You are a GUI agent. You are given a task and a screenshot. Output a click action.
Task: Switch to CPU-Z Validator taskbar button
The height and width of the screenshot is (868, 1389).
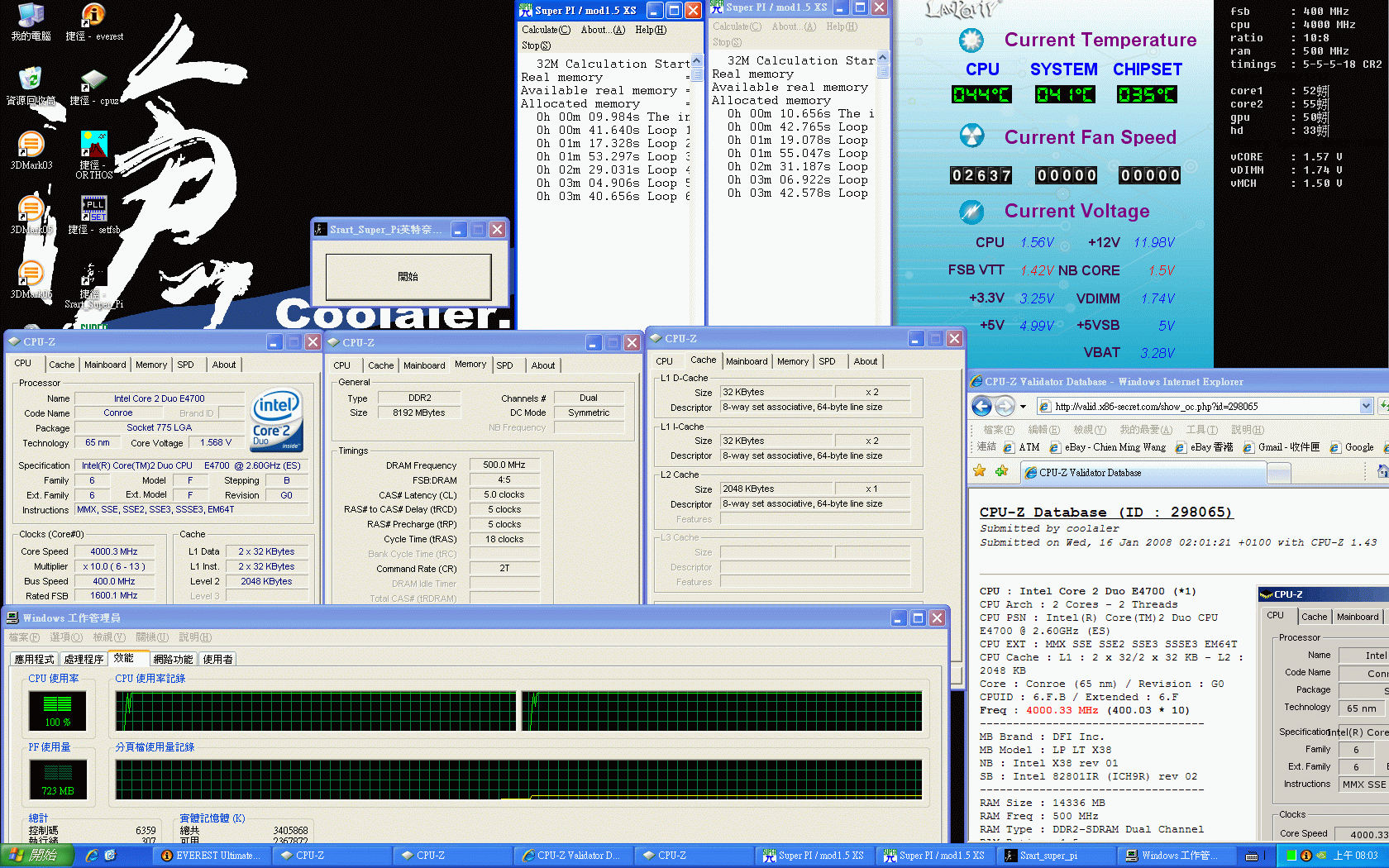point(572,856)
